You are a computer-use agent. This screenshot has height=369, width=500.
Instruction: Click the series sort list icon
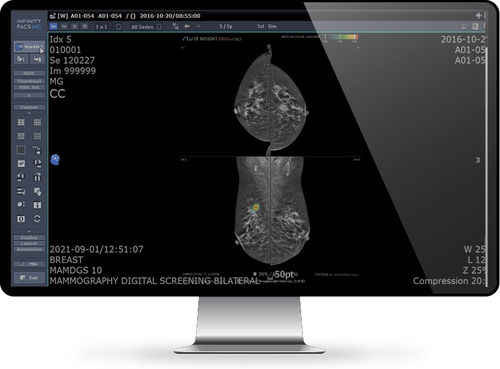tap(21, 191)
